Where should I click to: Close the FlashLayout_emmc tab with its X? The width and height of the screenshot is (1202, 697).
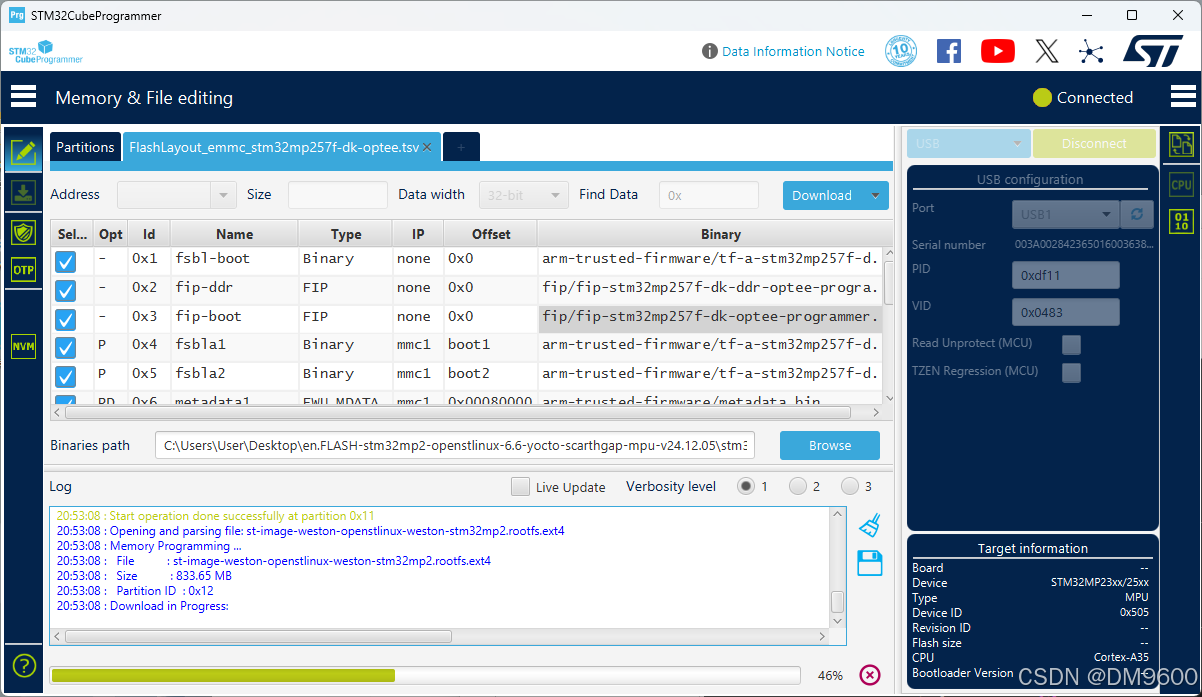coord(427,147)
